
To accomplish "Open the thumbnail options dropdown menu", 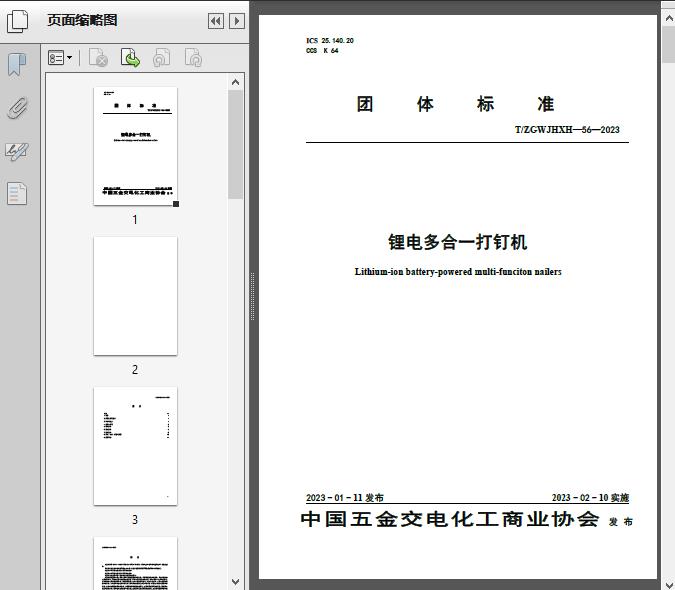I will [x=60, y=58].
